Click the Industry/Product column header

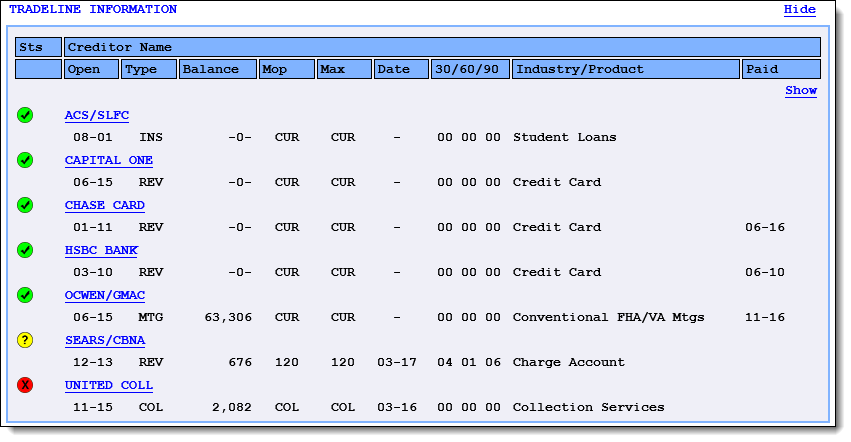(x=626, y=70)
